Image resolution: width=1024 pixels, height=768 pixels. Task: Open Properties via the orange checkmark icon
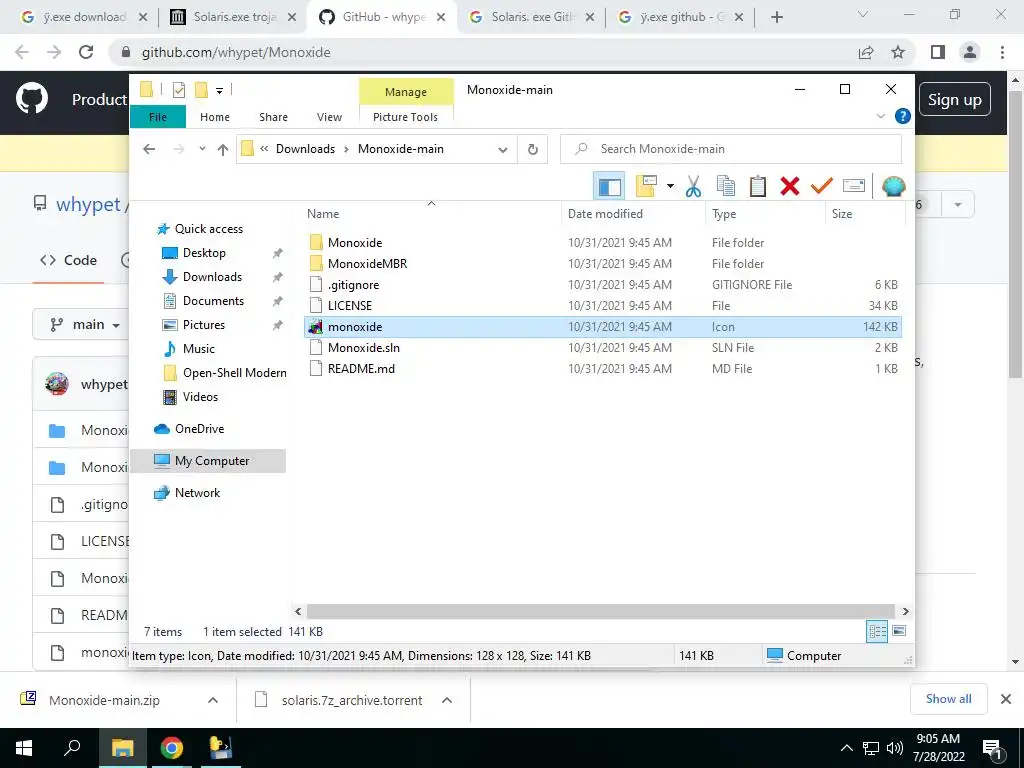click(822, 187)
